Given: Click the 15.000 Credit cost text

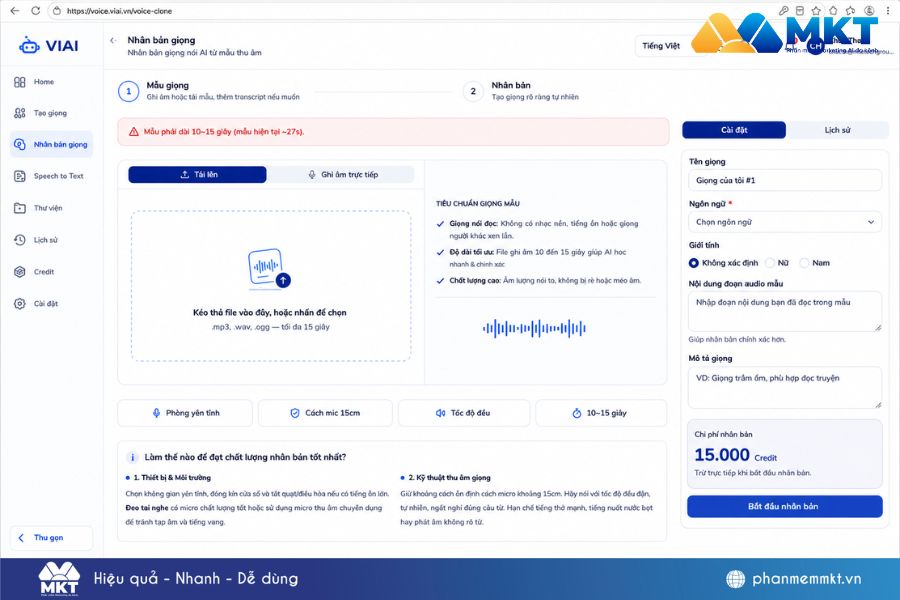Looking at the screenshot, I should (735, 455).
